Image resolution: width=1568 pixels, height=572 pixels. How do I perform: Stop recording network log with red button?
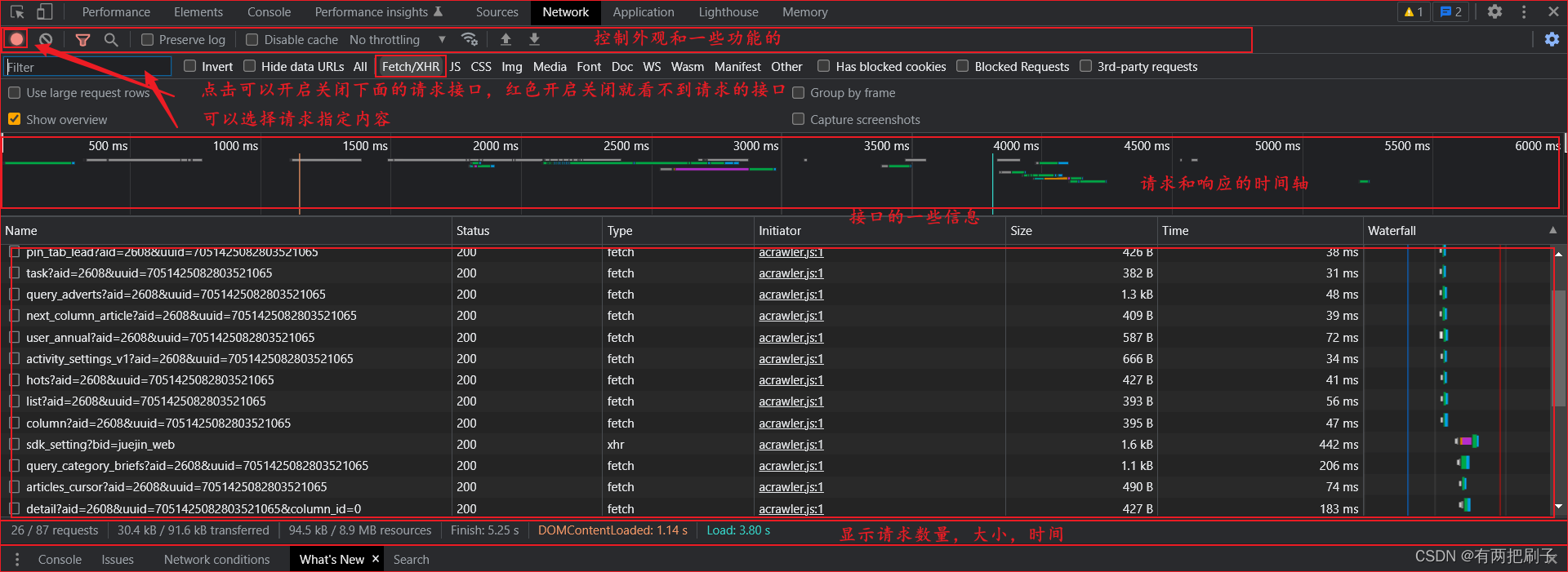[16, 39]
